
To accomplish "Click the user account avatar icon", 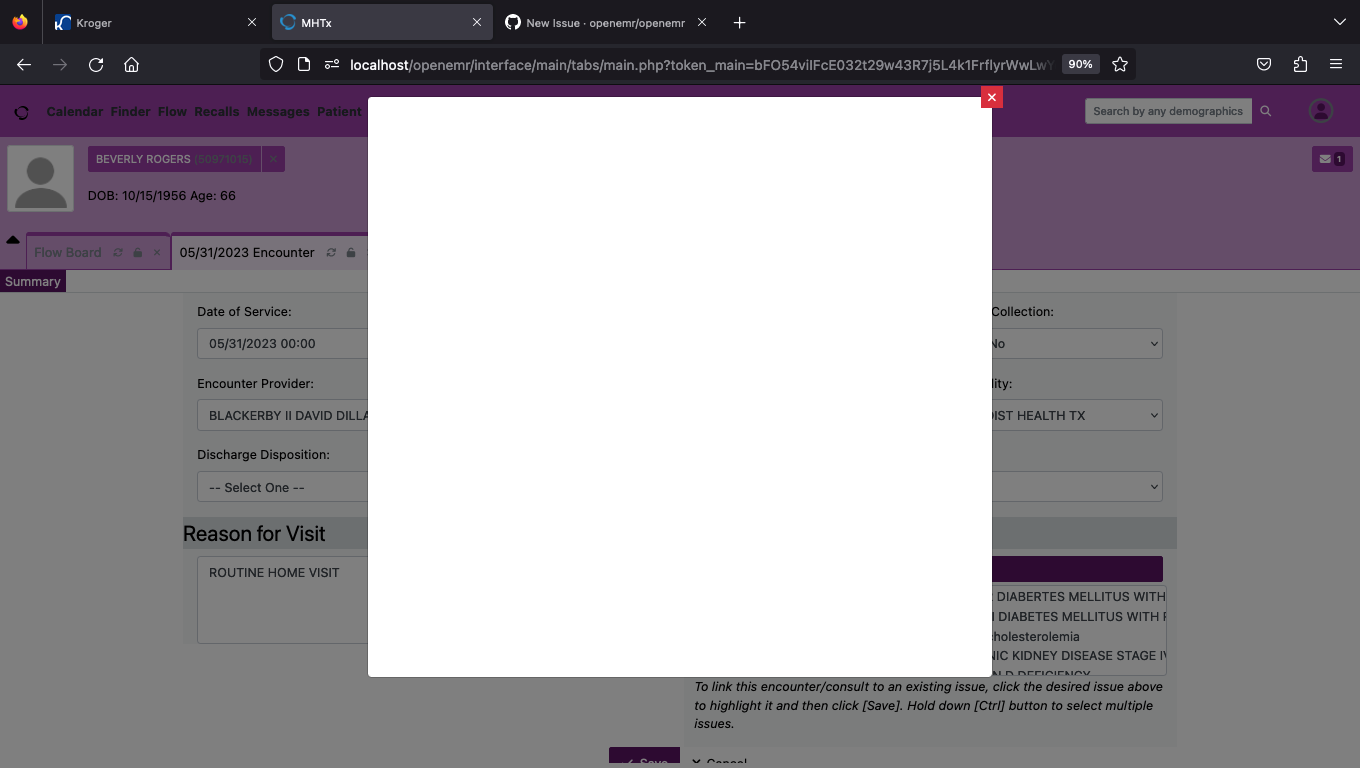I will coord(1320,110).
